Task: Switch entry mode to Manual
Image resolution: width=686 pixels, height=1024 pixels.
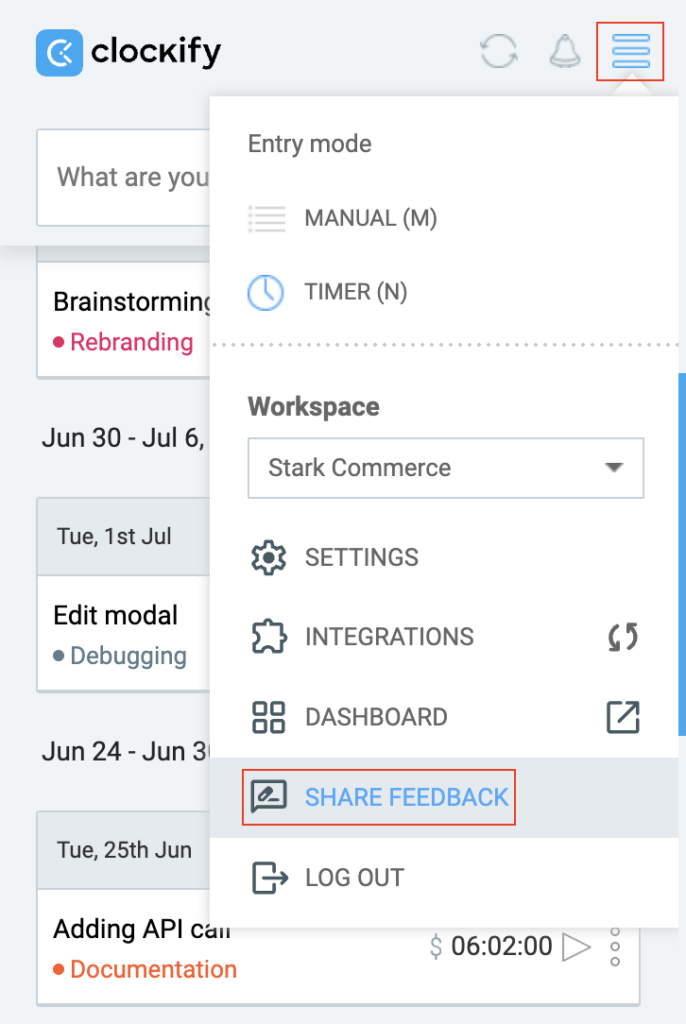Action: (x=370, y=218)
